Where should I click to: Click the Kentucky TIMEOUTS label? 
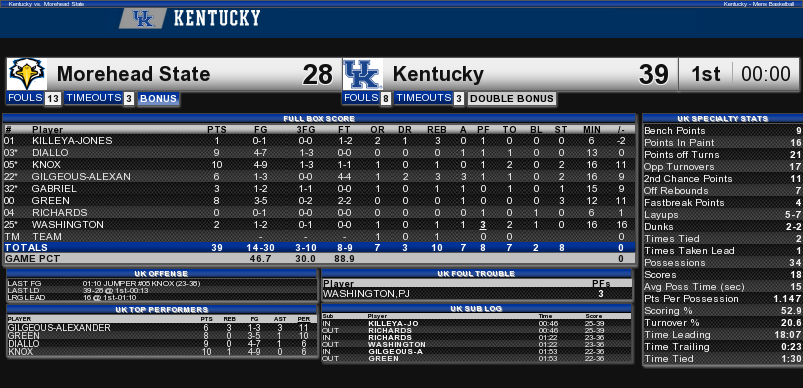click(x=422, y=98)
